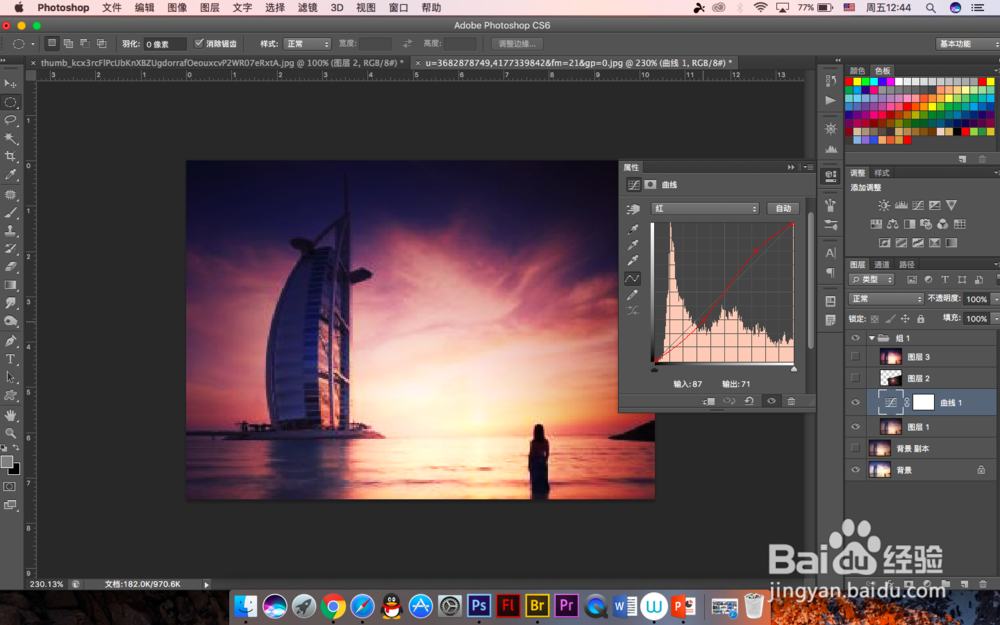1000x625 pixels.
Task: Select the Lasso tool
Action: click(x=10, y=120)
